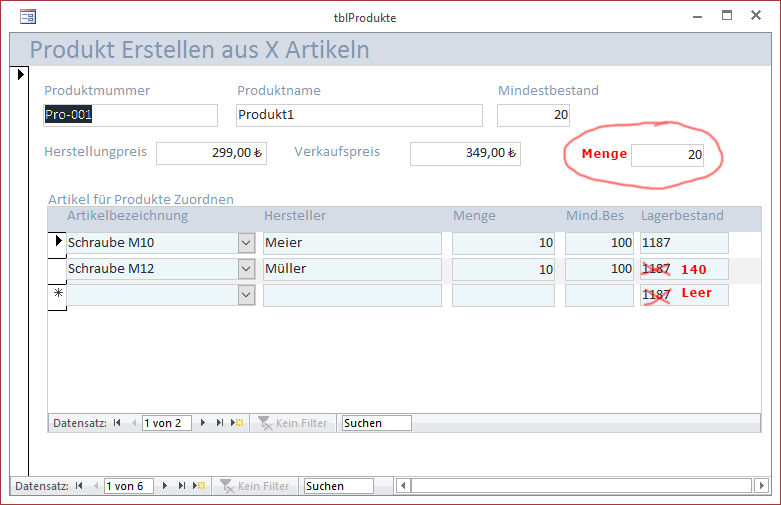Click Menge field in Schraube M12 row

point(503,269)
